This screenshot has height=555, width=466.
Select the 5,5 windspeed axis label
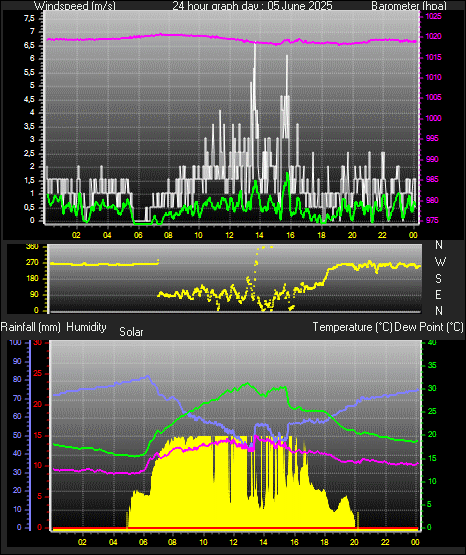pyautogui.click(x=30, y=73)
